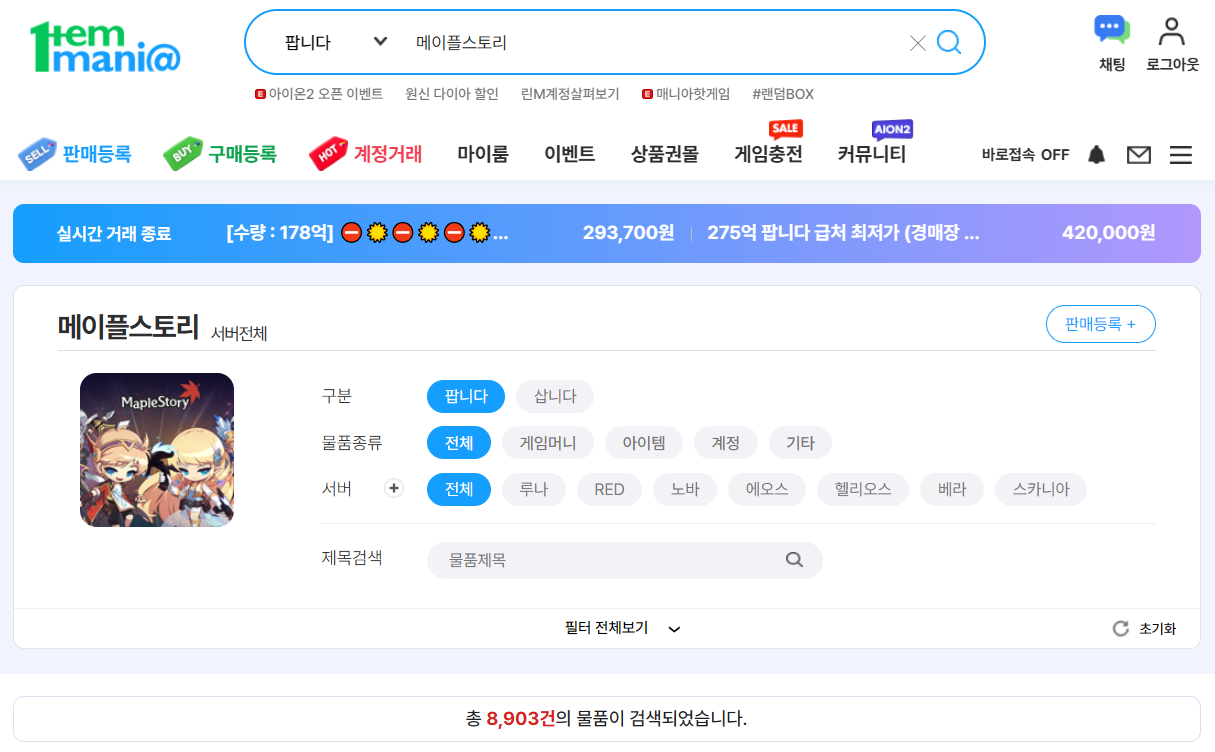Image resolution: width=1215 pixels, height=752 pixels.
Task: Click the red HOT tag icon
Action: (328, 154)
